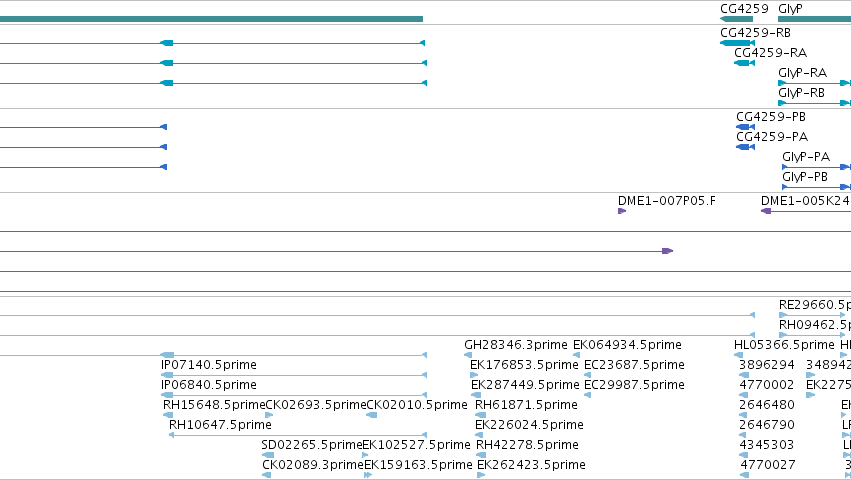This screenshot has width=851, height=480.
Task: Select the CK02010.5prime EST label
Action: [x=417, y=405]
